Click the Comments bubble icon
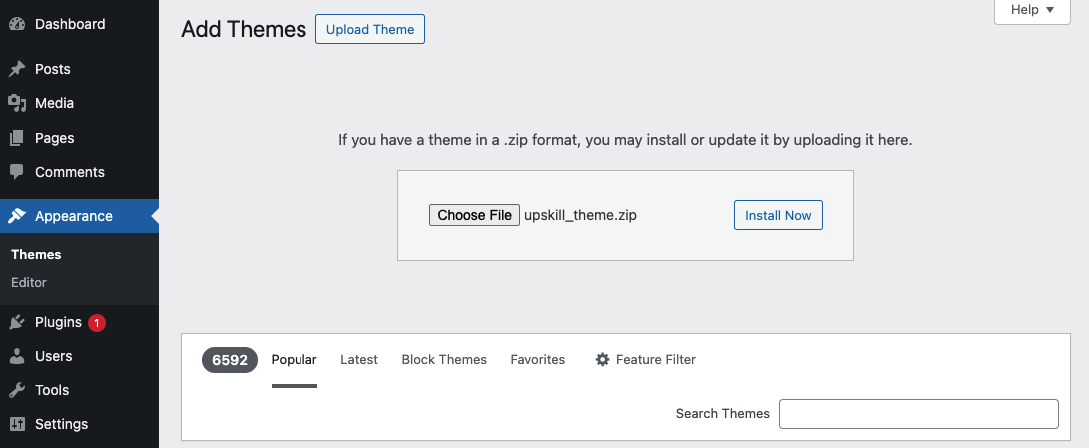The width and height of the screenshot is (1089, 448). point(17,172)
